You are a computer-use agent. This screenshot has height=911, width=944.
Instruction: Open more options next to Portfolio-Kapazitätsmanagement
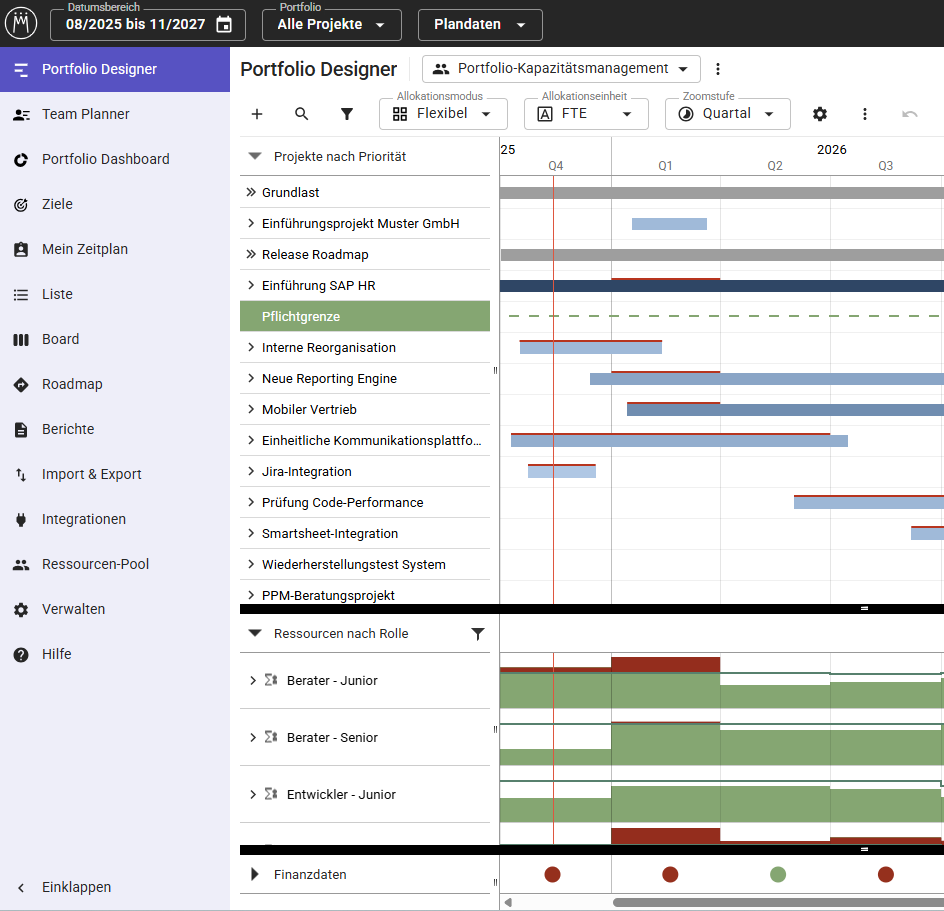[x=717, y=69]
